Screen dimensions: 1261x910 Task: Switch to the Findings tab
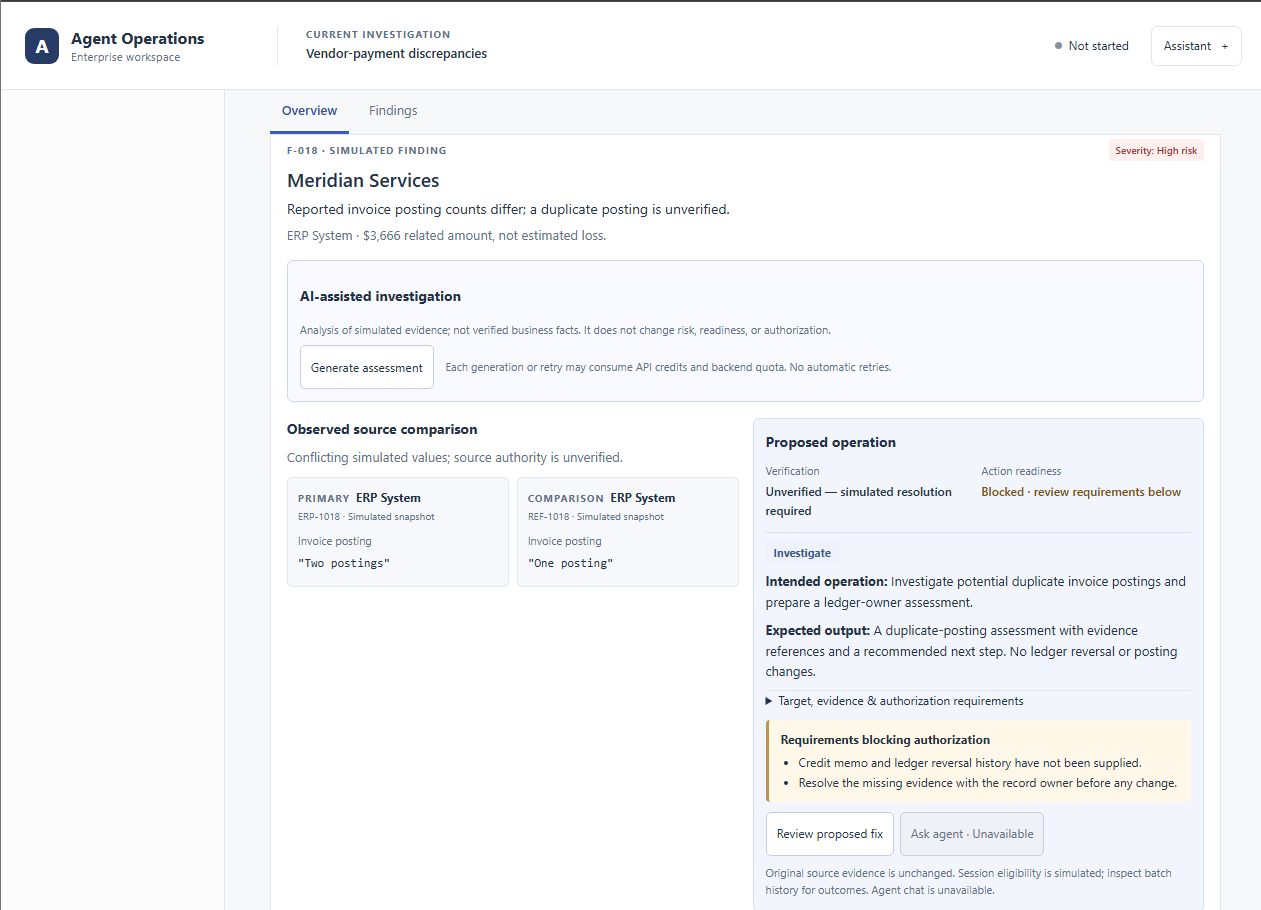393,111
